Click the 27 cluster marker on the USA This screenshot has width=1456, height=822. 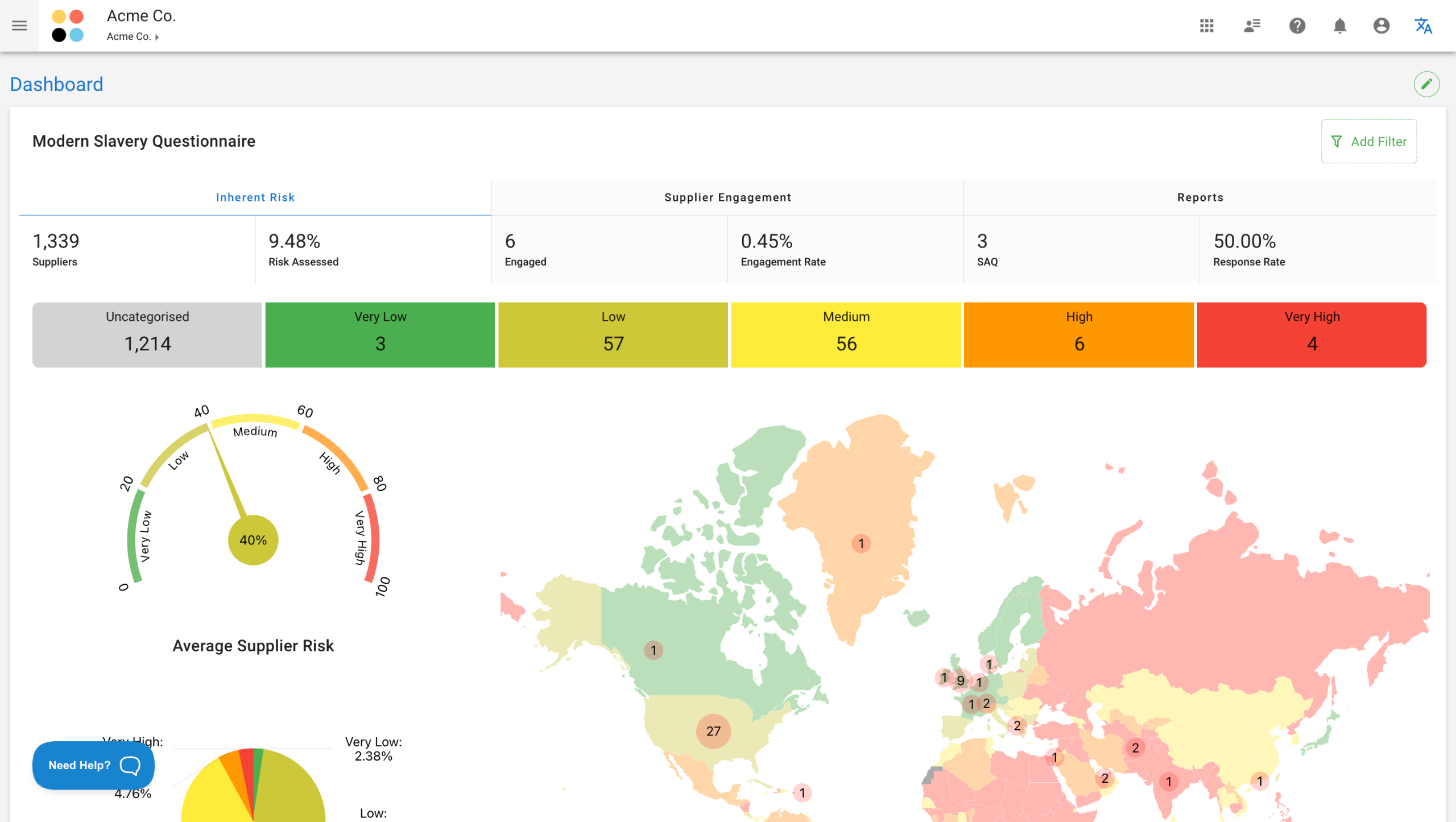[713, 731]
